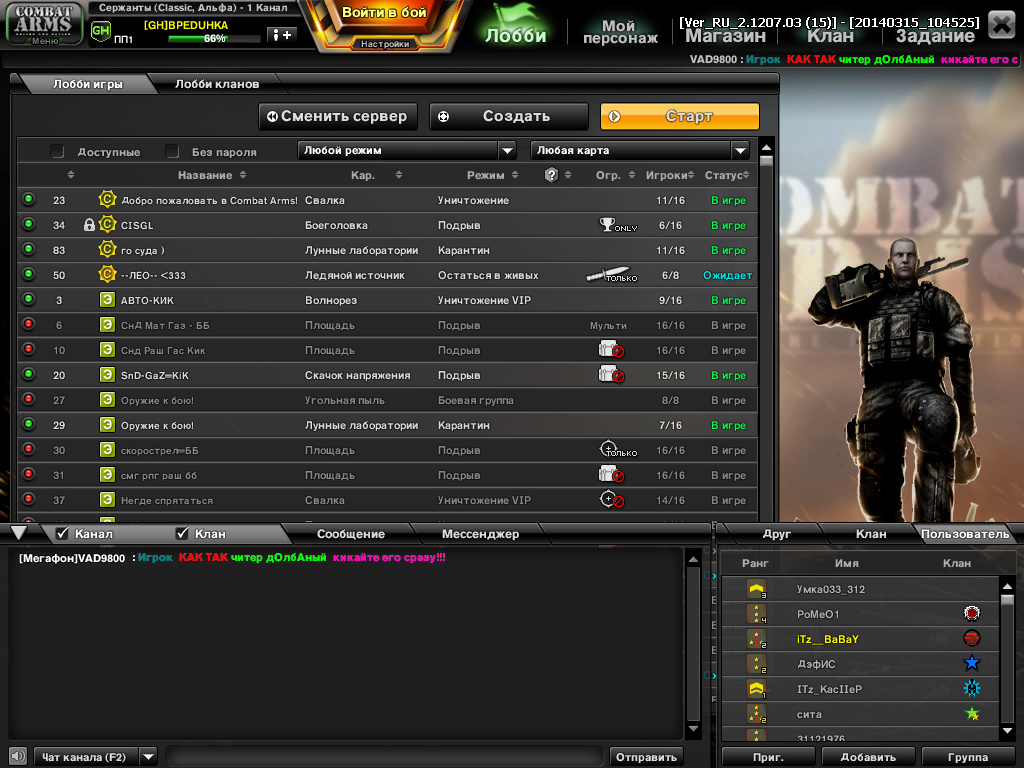This screenshot has height=768, width=1024.
Task: Click the cyan clan emblem of ITz_KacIIeP
Action: (972, 688)
